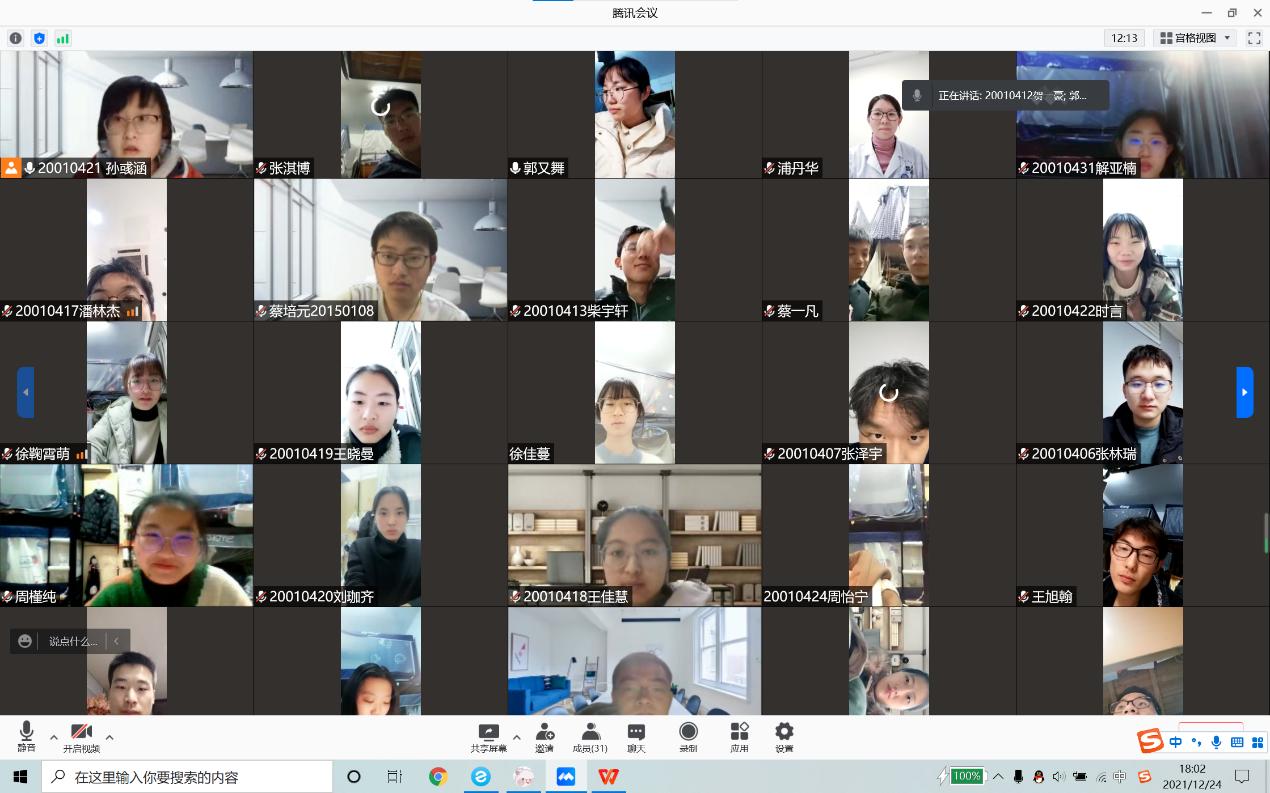Expand audio options arrow beside 静音

(x=54, y=737)
